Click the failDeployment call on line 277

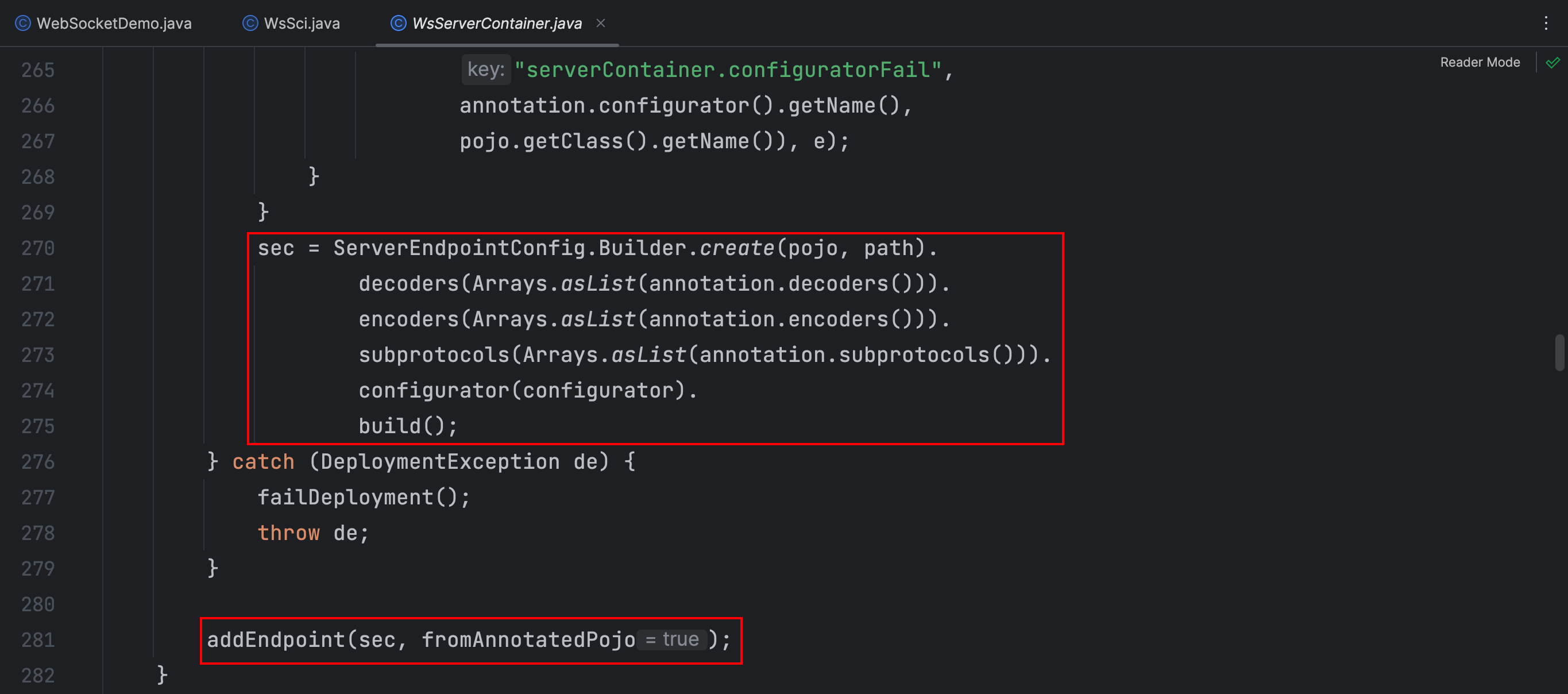[347, 497]
